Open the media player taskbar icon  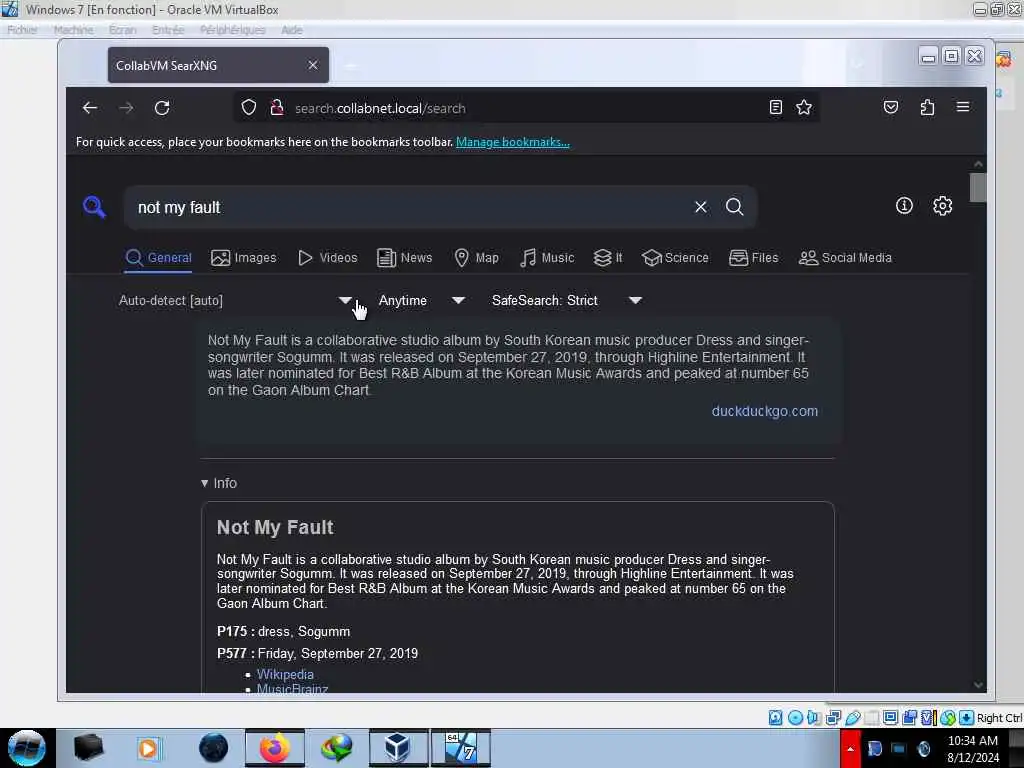tap(148, 748)
